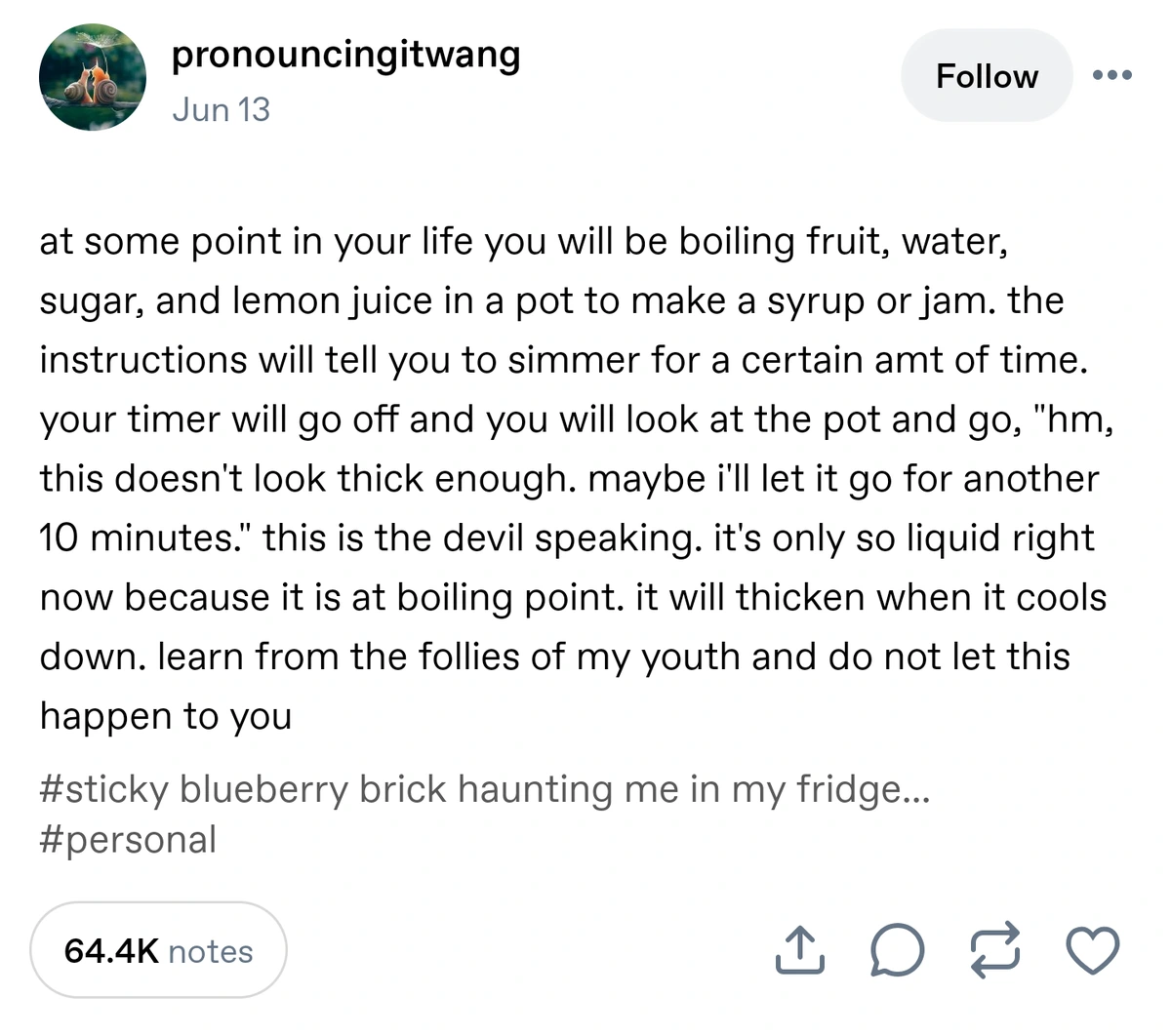Expand replies with the comment bubble
Screen dimensions: 1171x1036
tap(896, 951)
